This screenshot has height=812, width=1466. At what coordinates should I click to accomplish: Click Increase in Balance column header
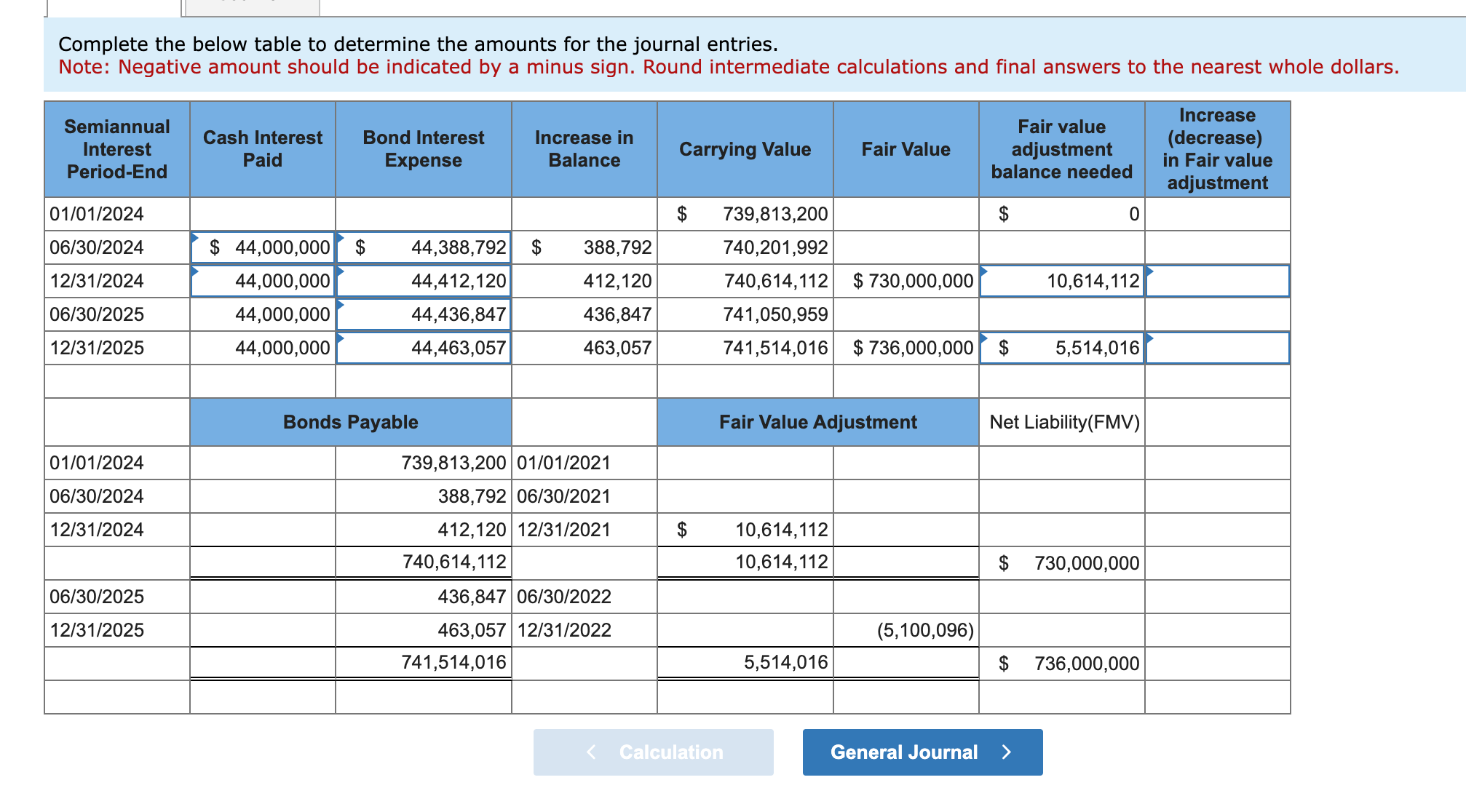(585, 149)
